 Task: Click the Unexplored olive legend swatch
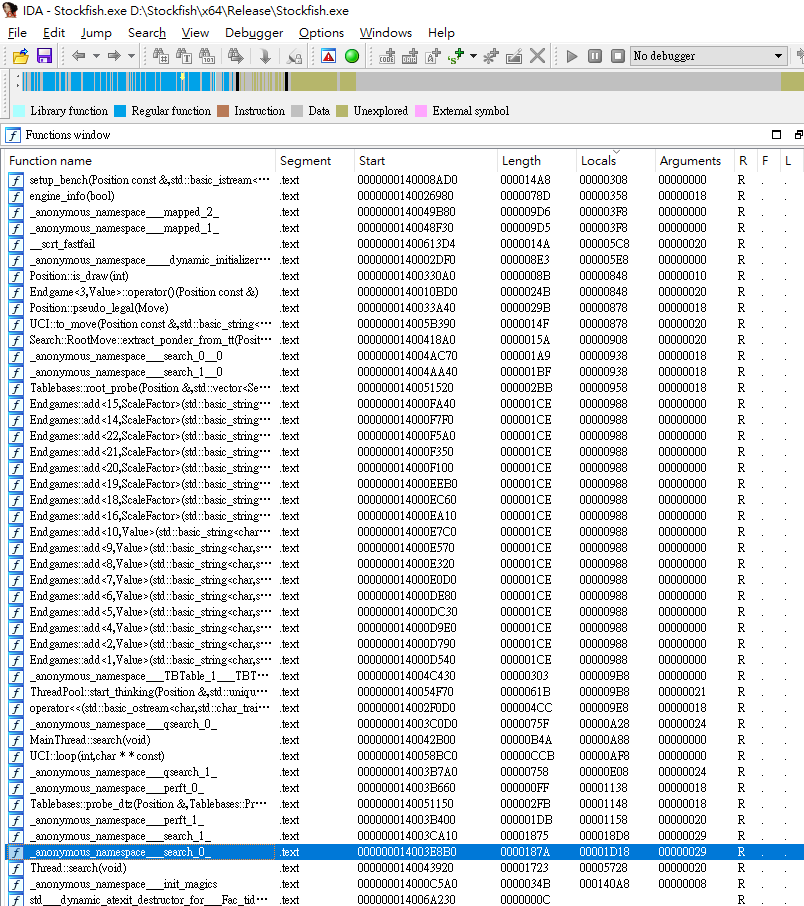[342, 112]
